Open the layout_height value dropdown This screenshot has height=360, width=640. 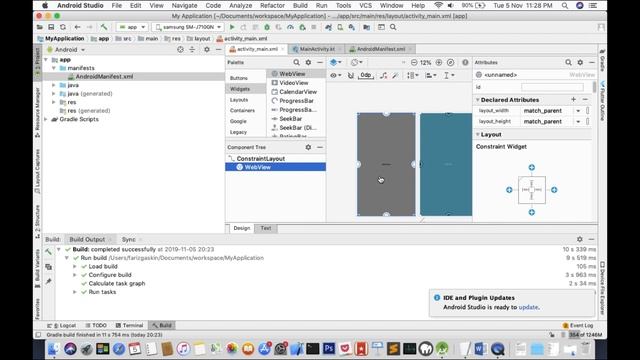pyautogui.click(x=578, y=121)
